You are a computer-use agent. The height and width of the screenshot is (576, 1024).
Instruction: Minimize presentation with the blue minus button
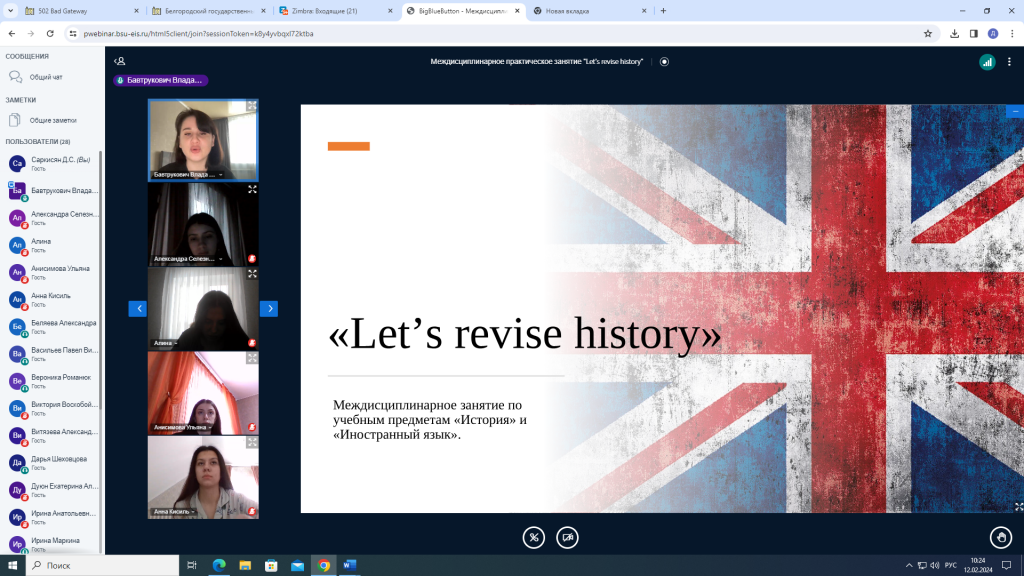(1015, 112)
